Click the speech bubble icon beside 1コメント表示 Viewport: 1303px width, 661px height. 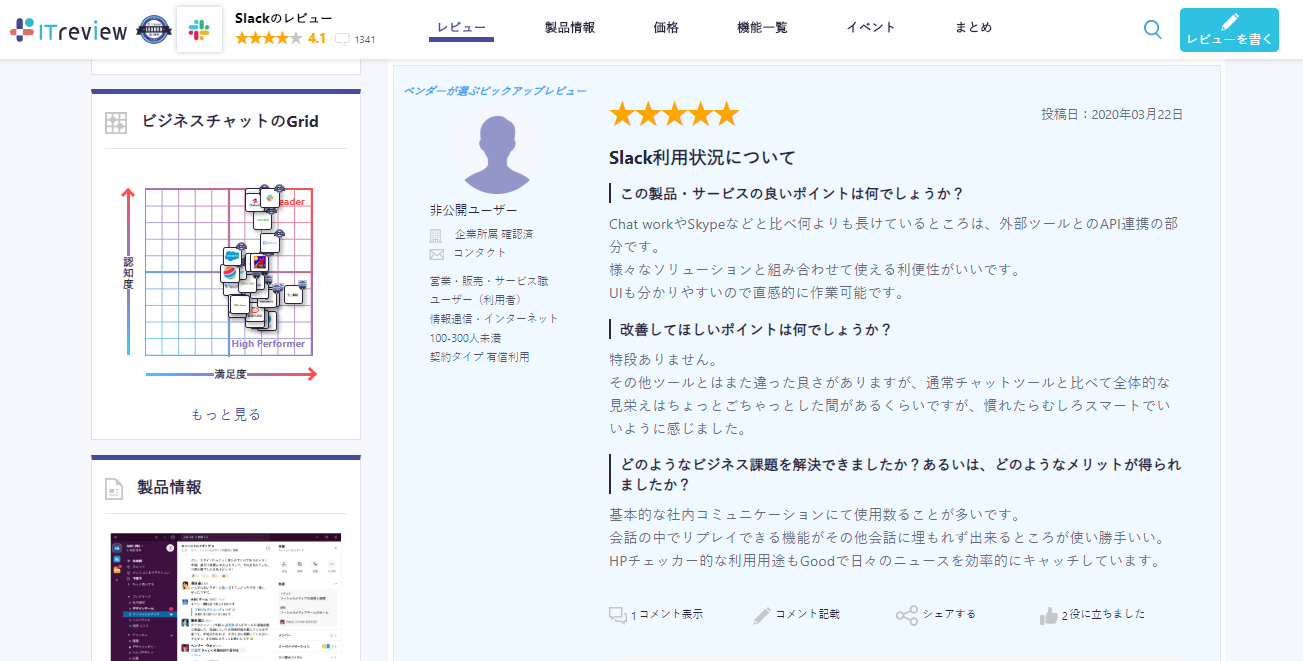618,614
